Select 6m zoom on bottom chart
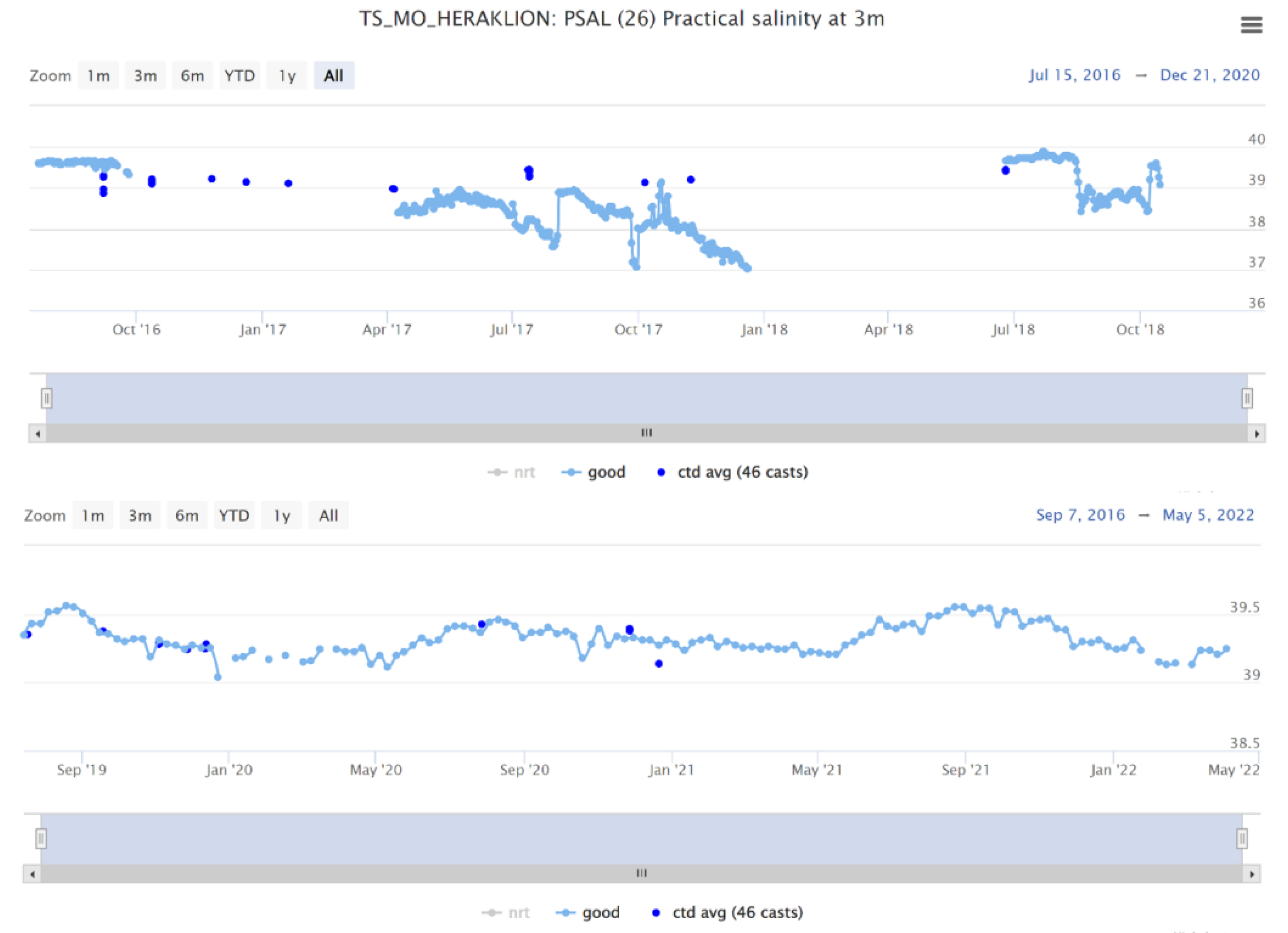The width and height of the screenshot is (1288, 933). 187,516
